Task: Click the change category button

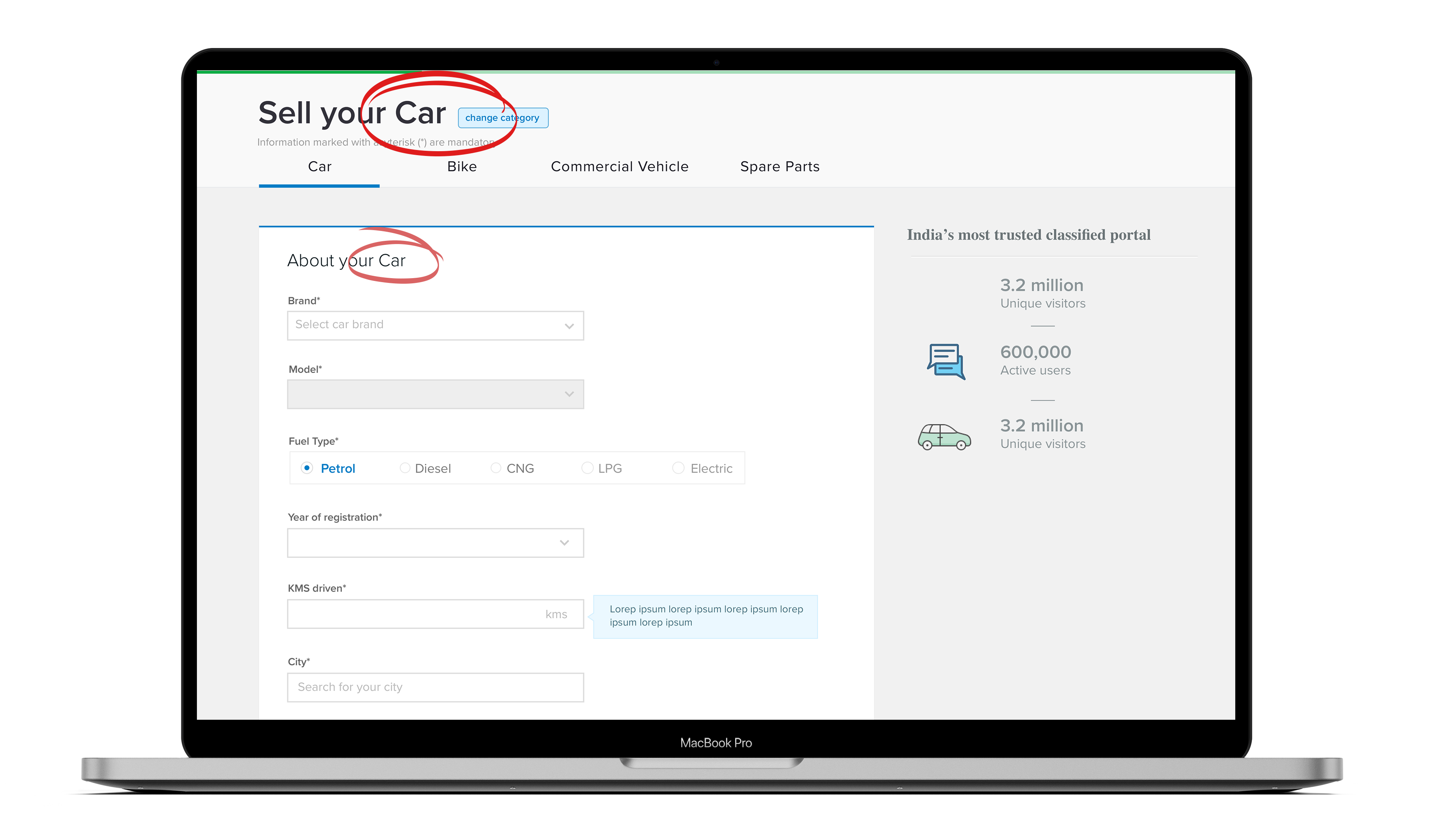Action: [503, 118]
